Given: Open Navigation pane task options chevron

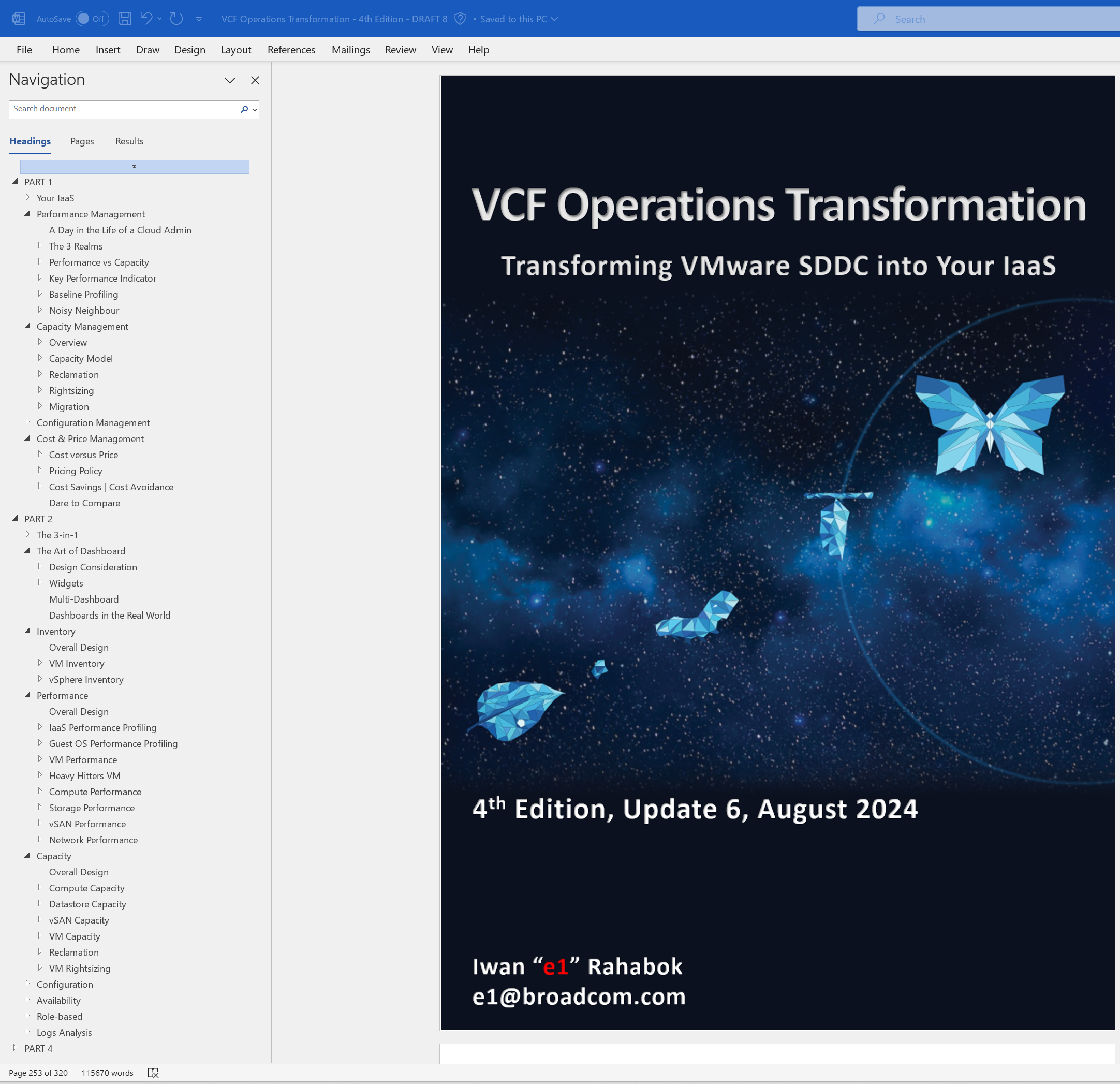Looking at the screenshot, I should point(230,81).
